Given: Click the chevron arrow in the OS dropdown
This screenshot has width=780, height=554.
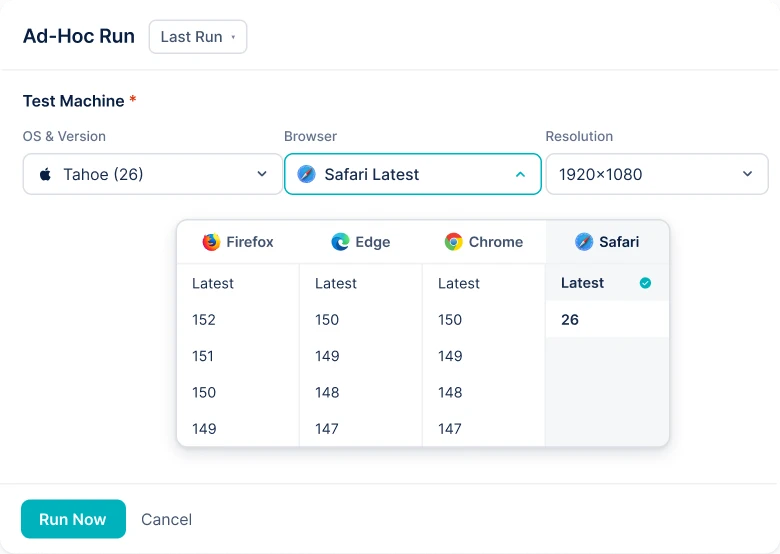Looking at the screenshot, I should click(262, 174).
